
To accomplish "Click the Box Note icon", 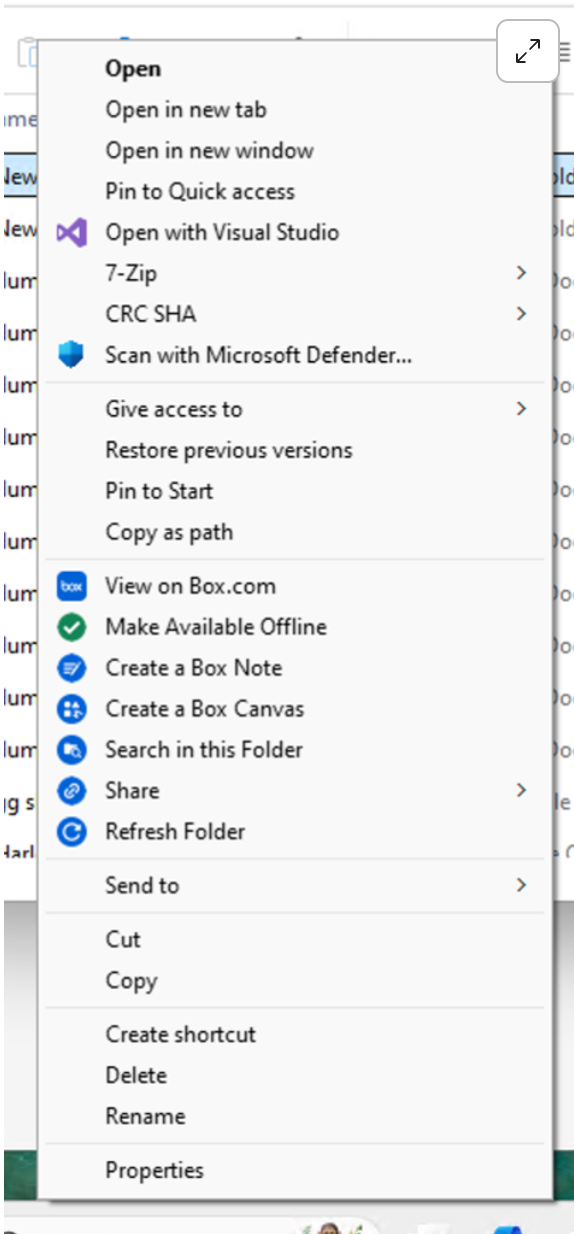I will click(71, 669).
